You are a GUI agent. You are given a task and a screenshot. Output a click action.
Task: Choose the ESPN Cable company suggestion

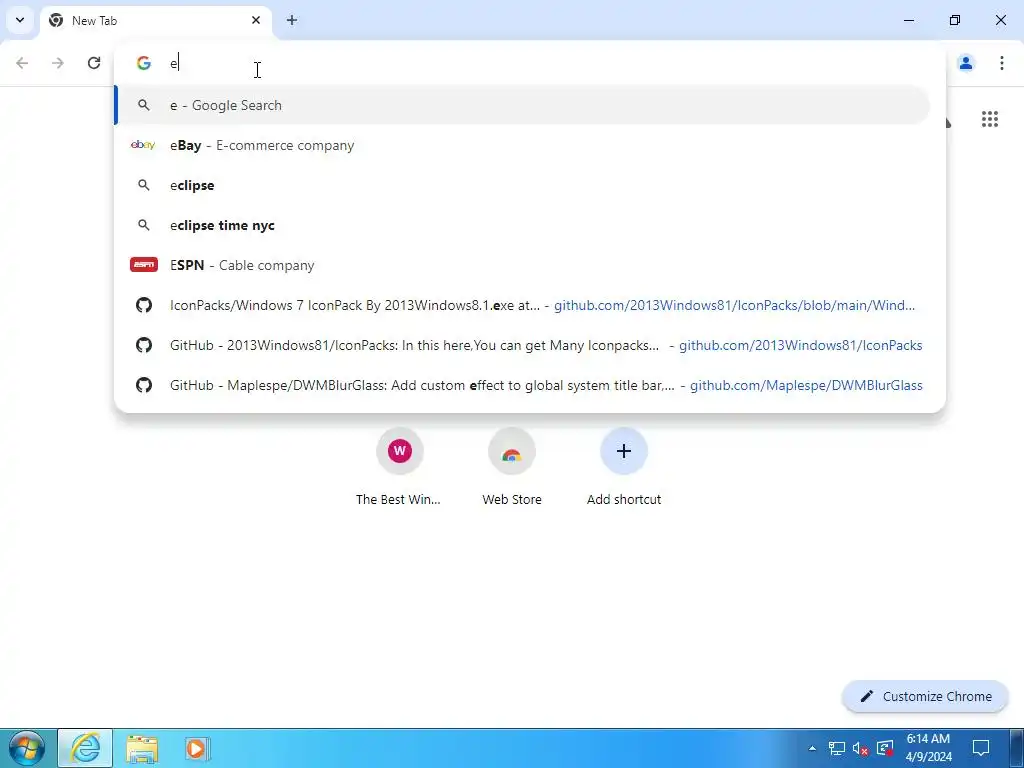[522, 265]
